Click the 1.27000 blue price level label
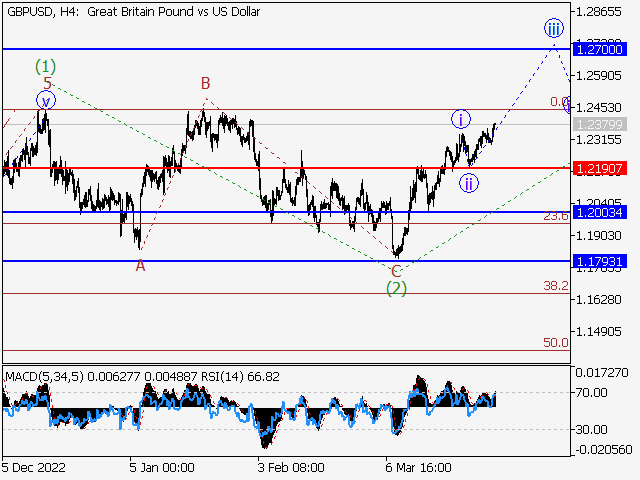The height and width of the screenshot is (480, 640). [x=600, y=49]
